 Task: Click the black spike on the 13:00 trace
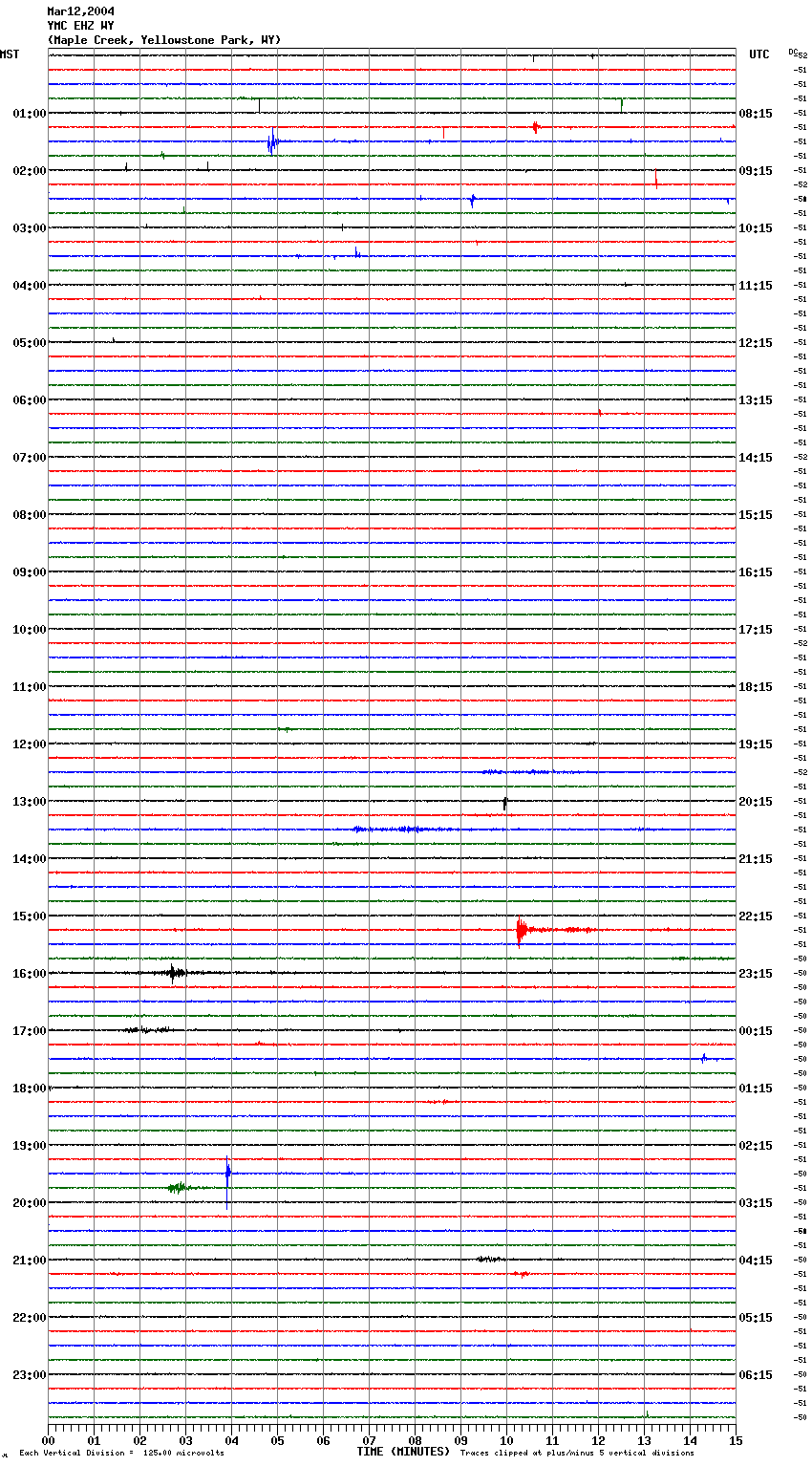tap(504, 804)
